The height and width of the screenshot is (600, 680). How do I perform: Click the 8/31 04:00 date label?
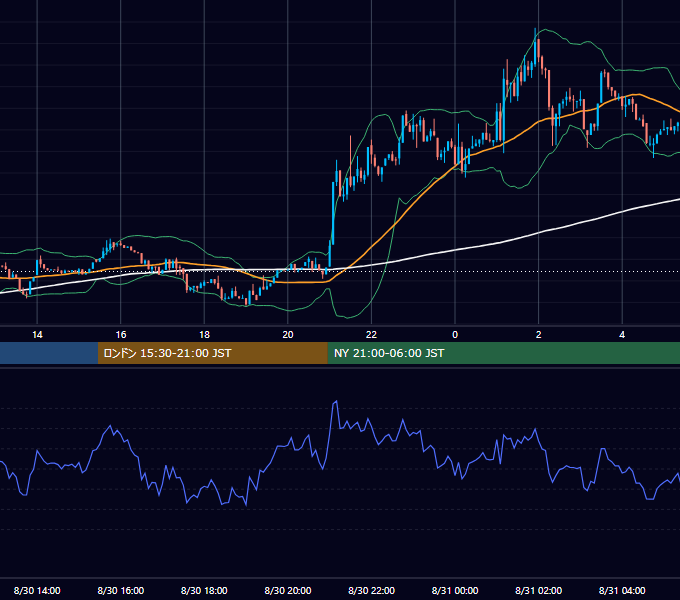click(622, 590)
